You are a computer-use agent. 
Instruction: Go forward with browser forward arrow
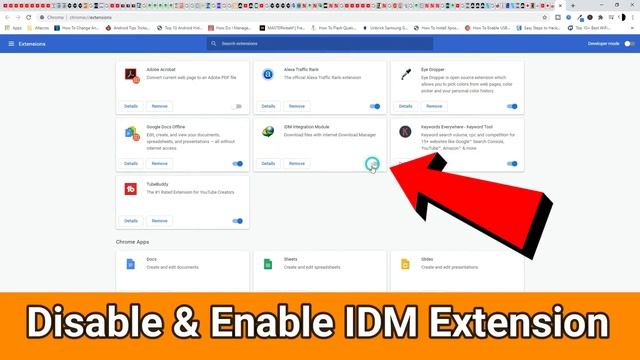(18, 18)
